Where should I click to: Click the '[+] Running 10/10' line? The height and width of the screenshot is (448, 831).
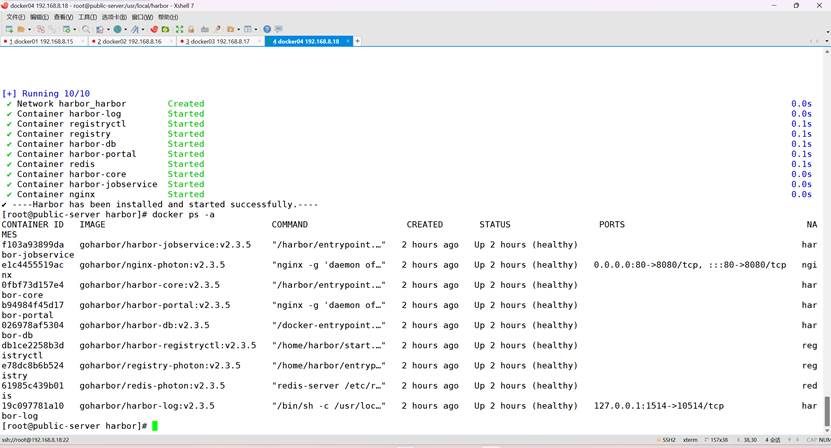pyautogui.click(x=46, y=93)
